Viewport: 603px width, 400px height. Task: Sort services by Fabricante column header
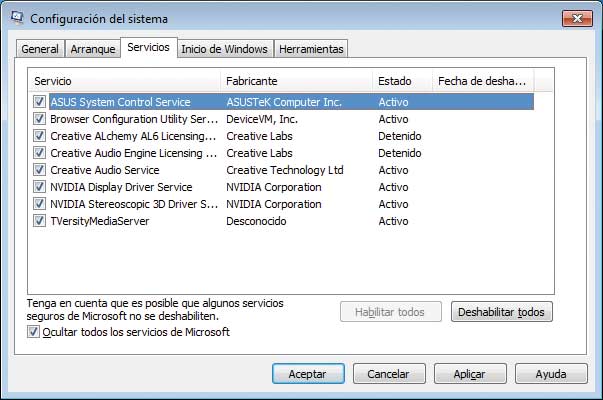click(295, 80)
